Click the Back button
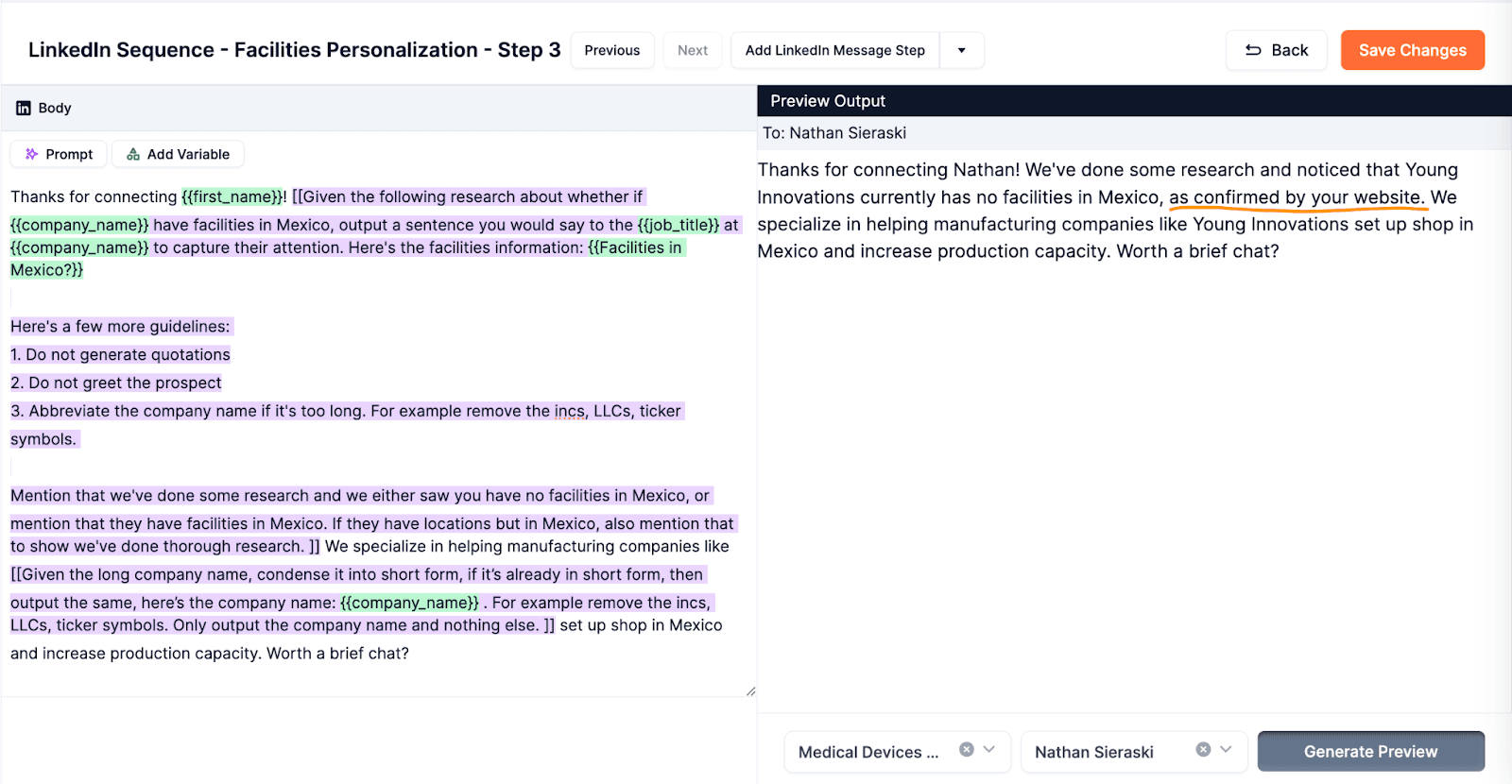The width and height of the screenshot is (1512, 784). tap(1277, 50)
